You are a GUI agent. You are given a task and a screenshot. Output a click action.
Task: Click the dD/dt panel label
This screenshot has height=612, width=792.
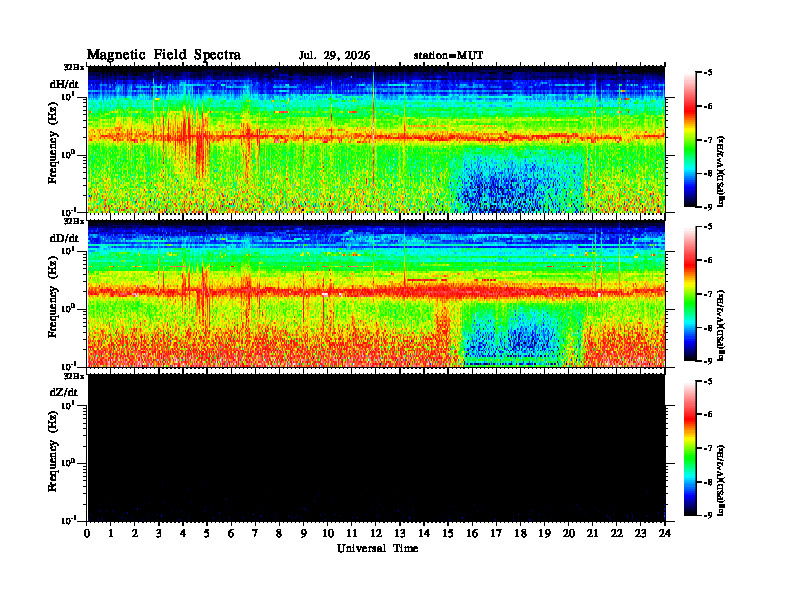(x=64, y=238)
